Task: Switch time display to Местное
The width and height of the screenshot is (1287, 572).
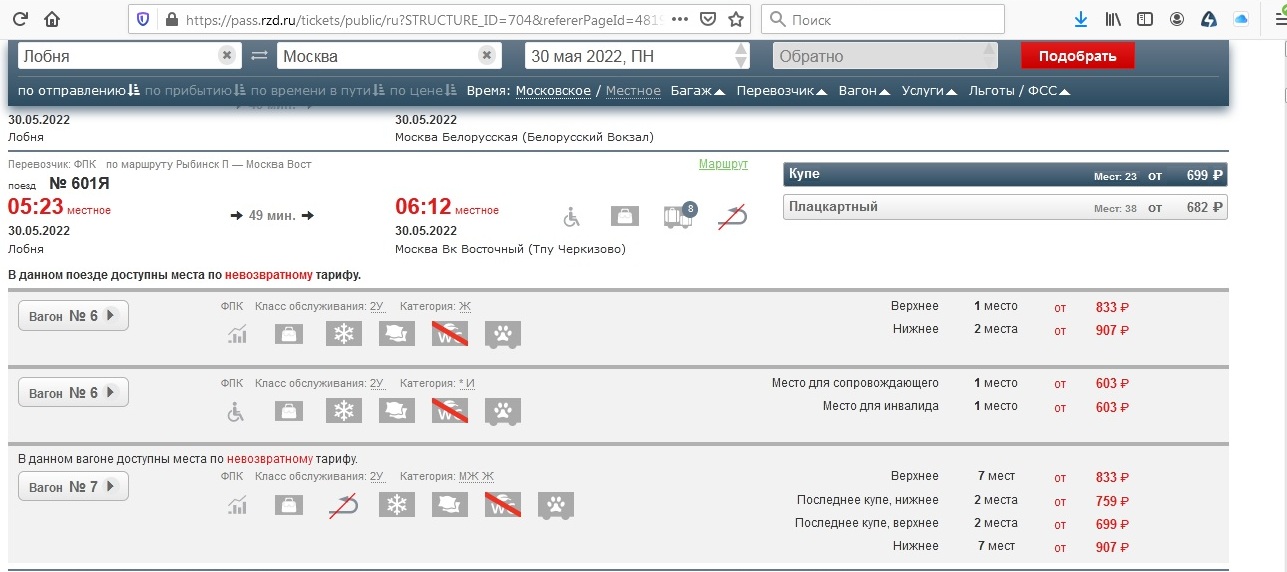Action: [x=633, y=91]
